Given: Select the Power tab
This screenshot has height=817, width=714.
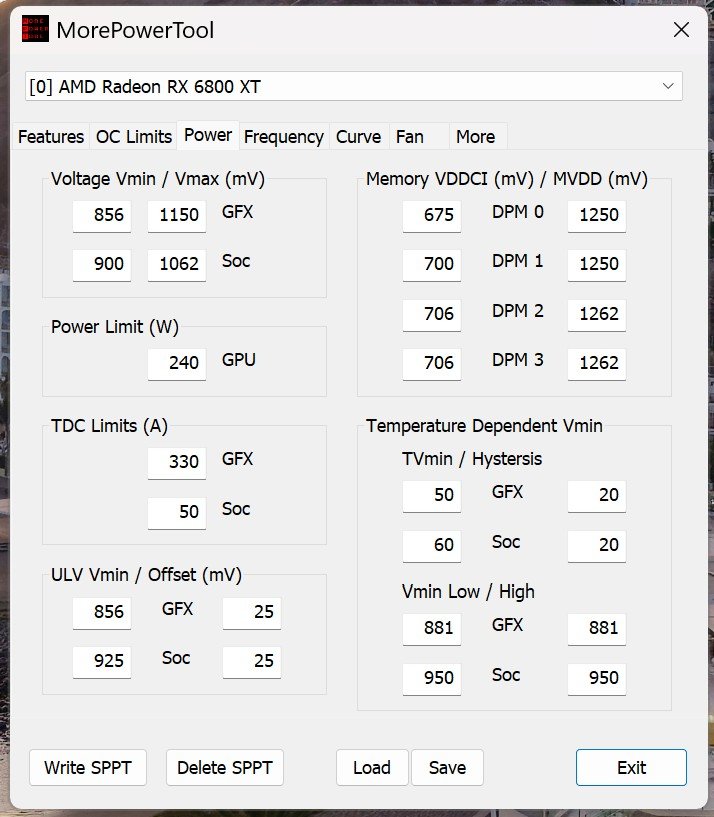Looking at the screenshot, I should 208,135.
